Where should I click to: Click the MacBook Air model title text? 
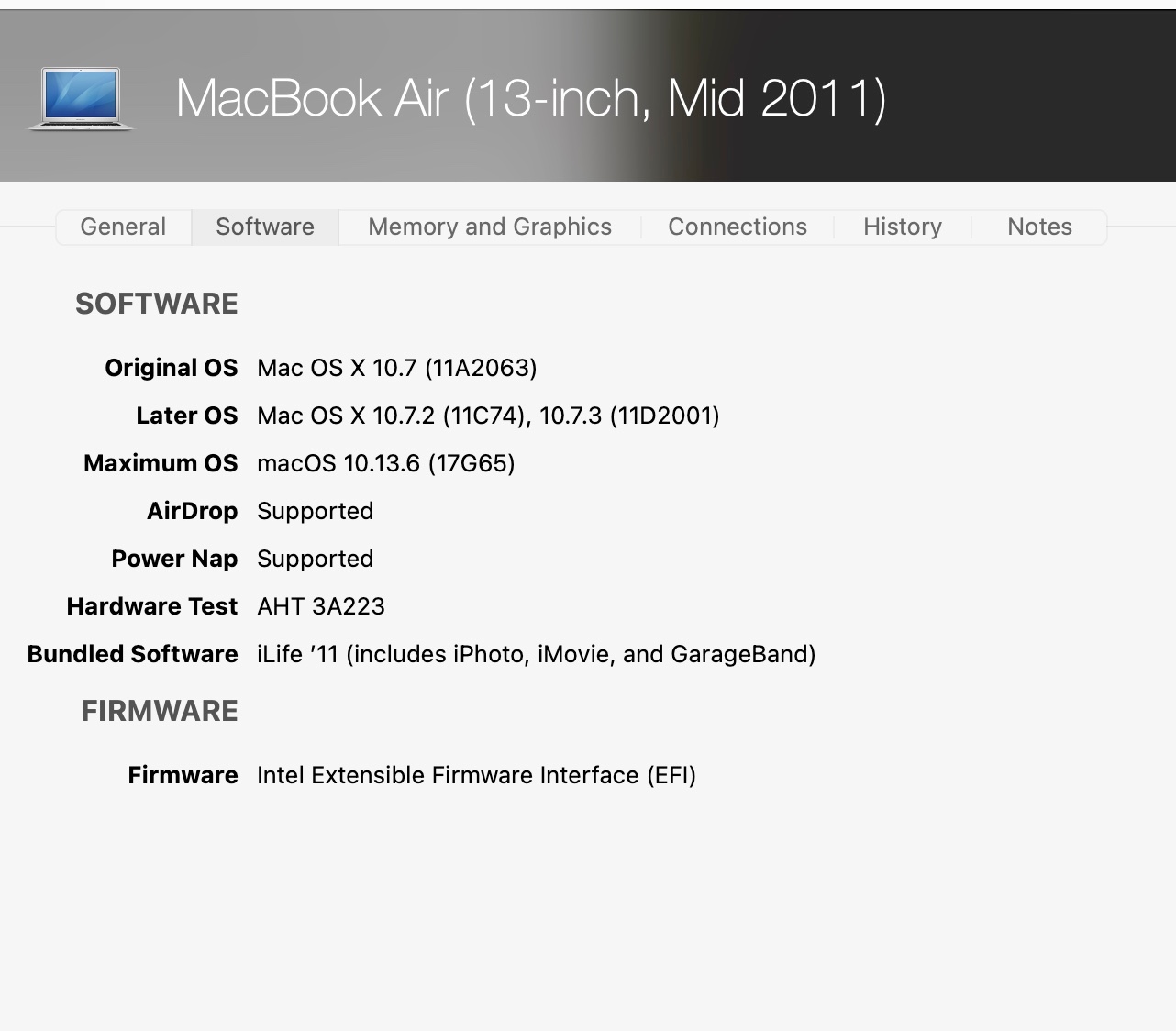(x=530, y=98)
